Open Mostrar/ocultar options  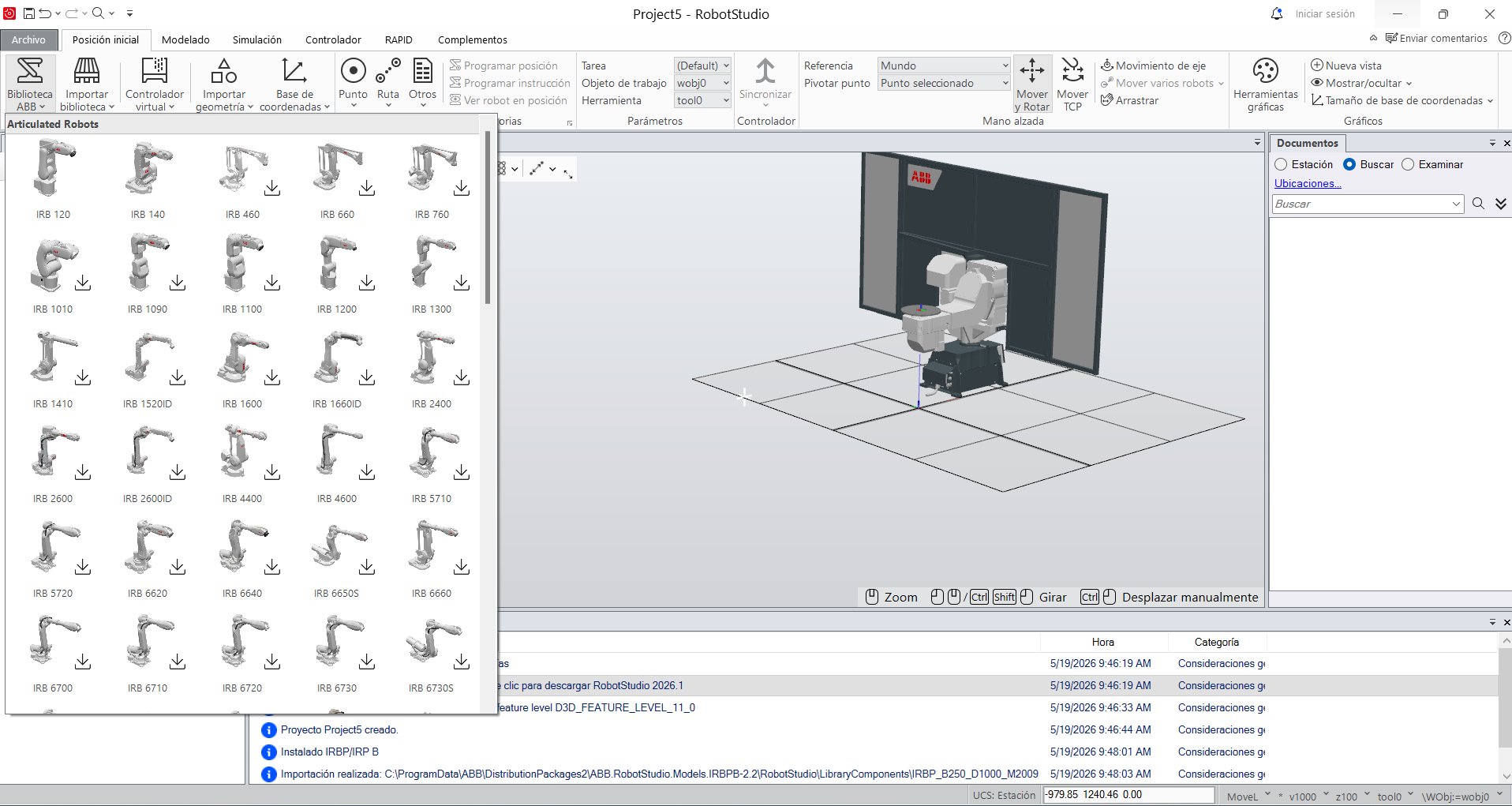point(1361,83)
